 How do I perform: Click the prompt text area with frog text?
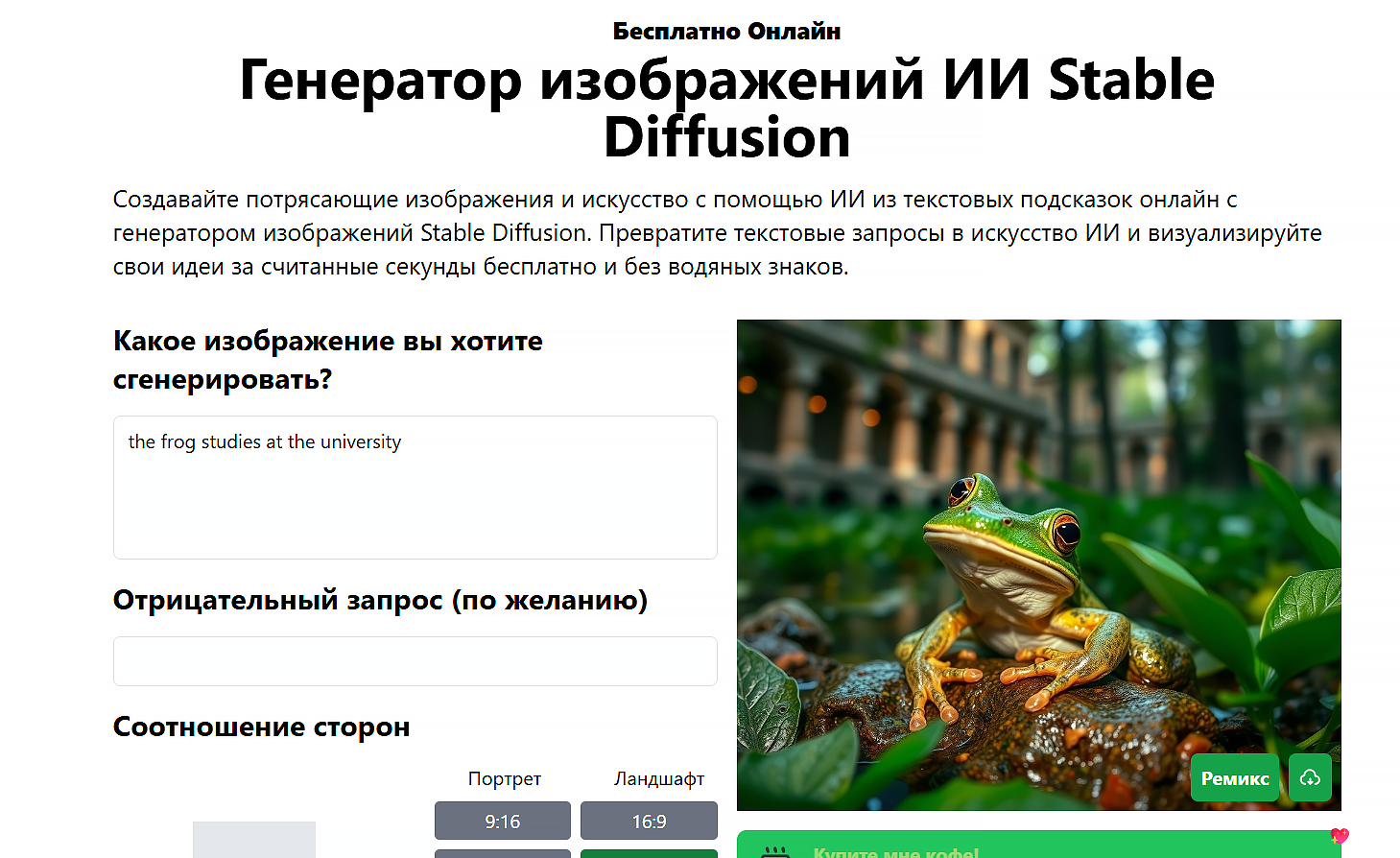(415, 488)
